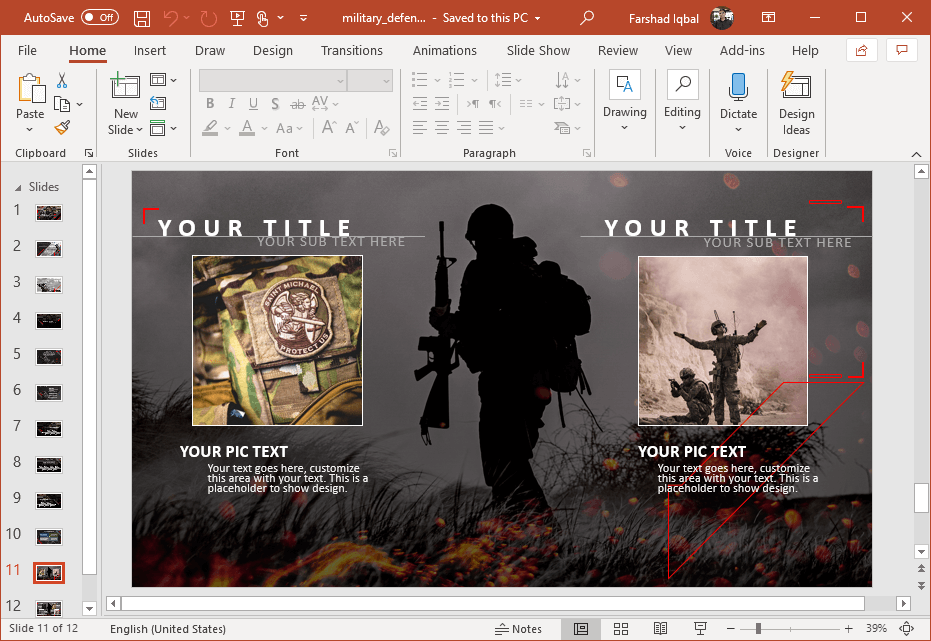Toggle bold formatting
This screenshot has height=641, width=931.
pyautogui.click(x=209, y=103)
